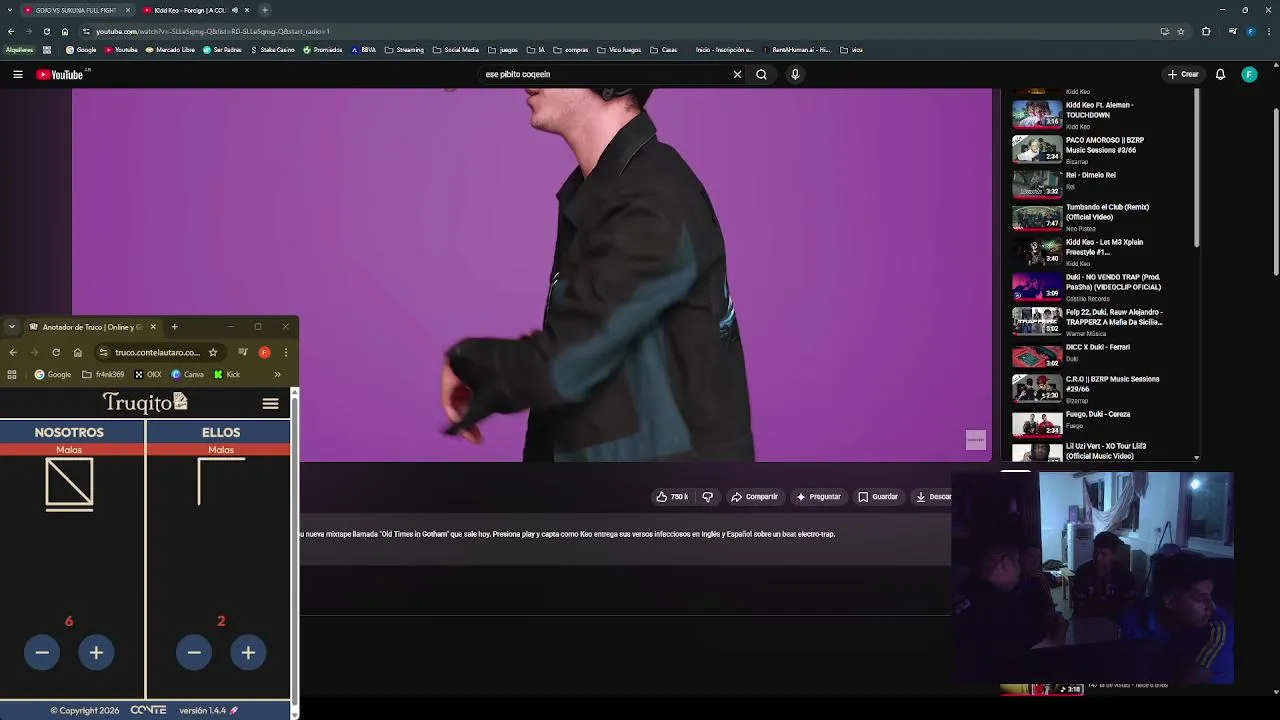Open the Casas bookmarks folder
The width and height of the screenshot is (1280, 720).
[664, 50]
